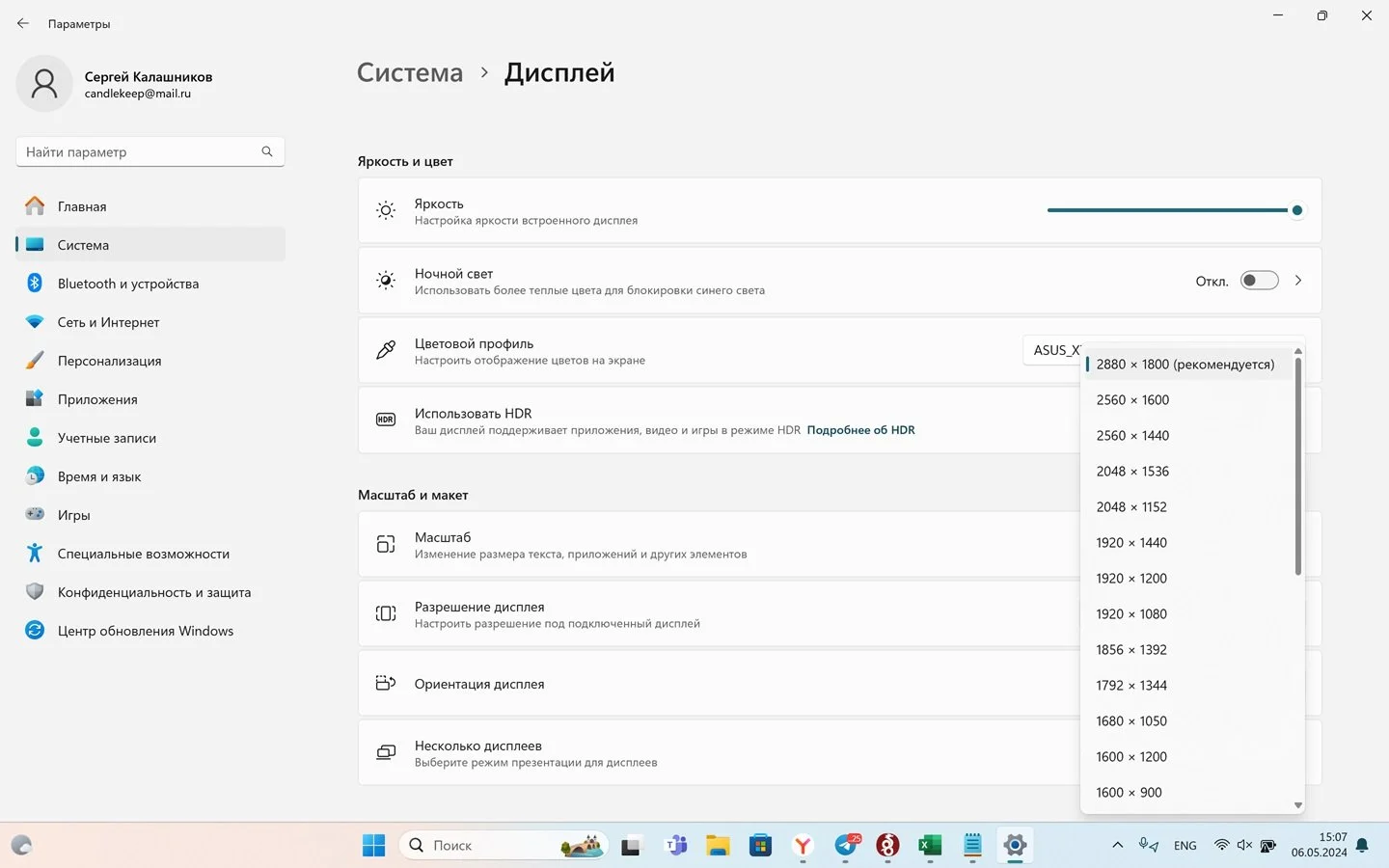1389x868 pixels.
Task: Select 1792 × 1344 resolution
Action: (x=1188, y=686)
